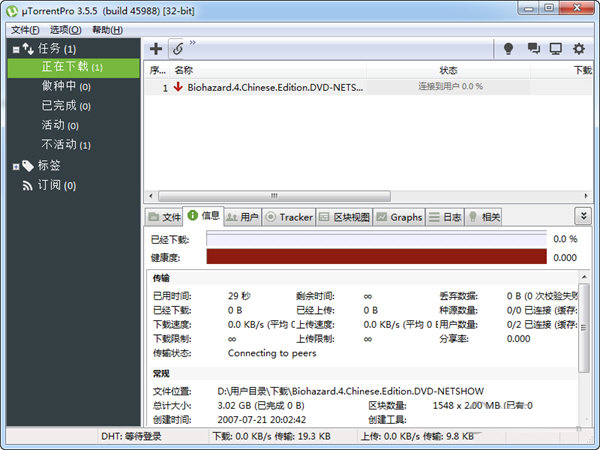This screenshot has width=600, height=450.
Task: Click the info panel scrollbar up arrow
Action: click(x=584, y=277)
